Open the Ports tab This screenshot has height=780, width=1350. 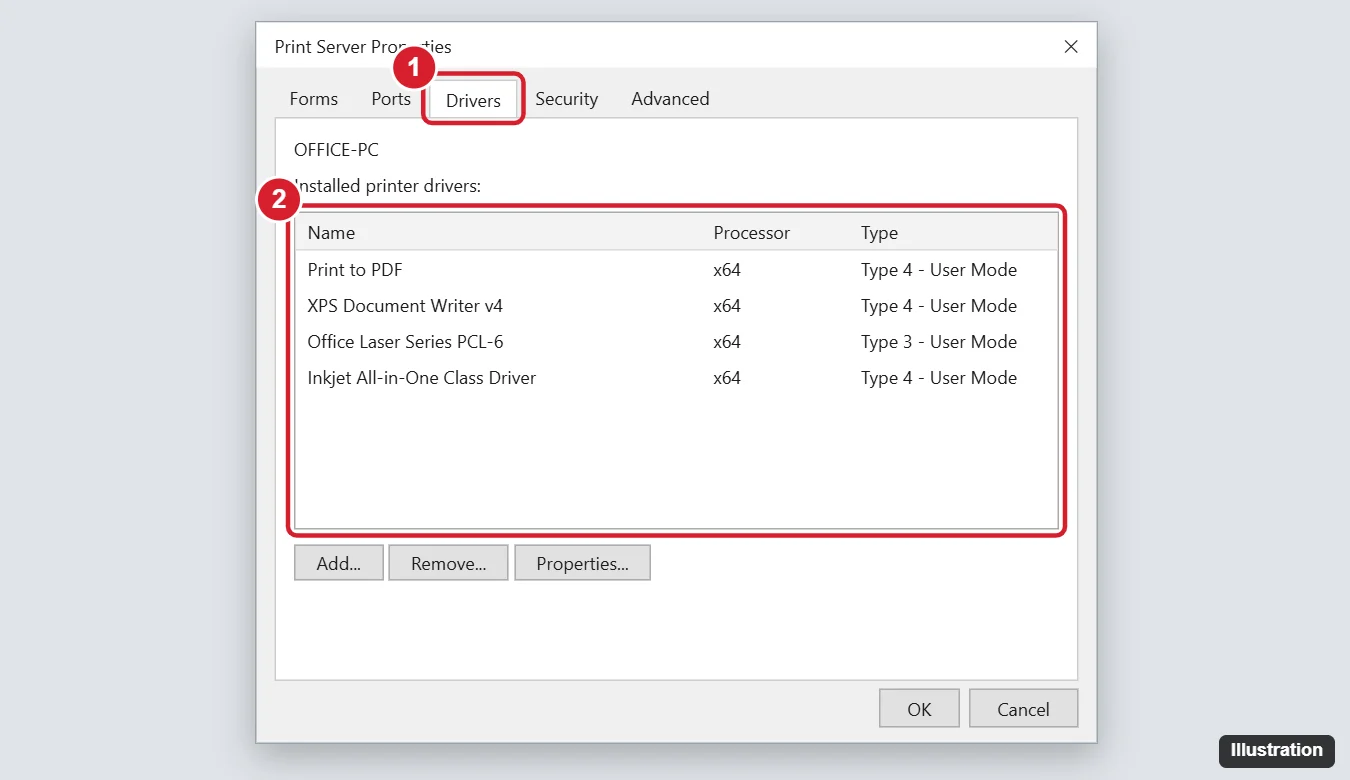pyautogui.click(x=391, y=99)
